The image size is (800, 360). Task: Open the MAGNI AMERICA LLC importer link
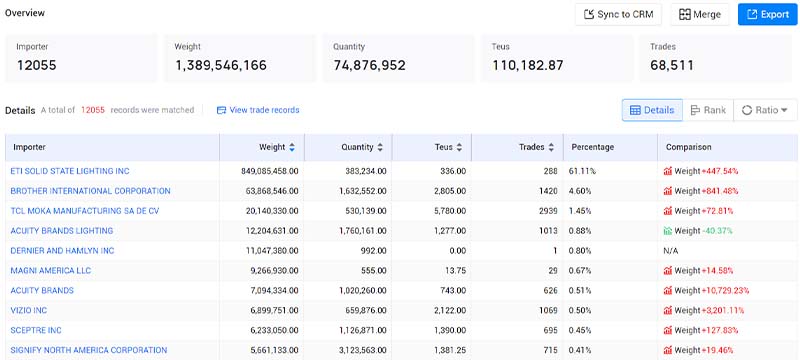coord(51,271)
